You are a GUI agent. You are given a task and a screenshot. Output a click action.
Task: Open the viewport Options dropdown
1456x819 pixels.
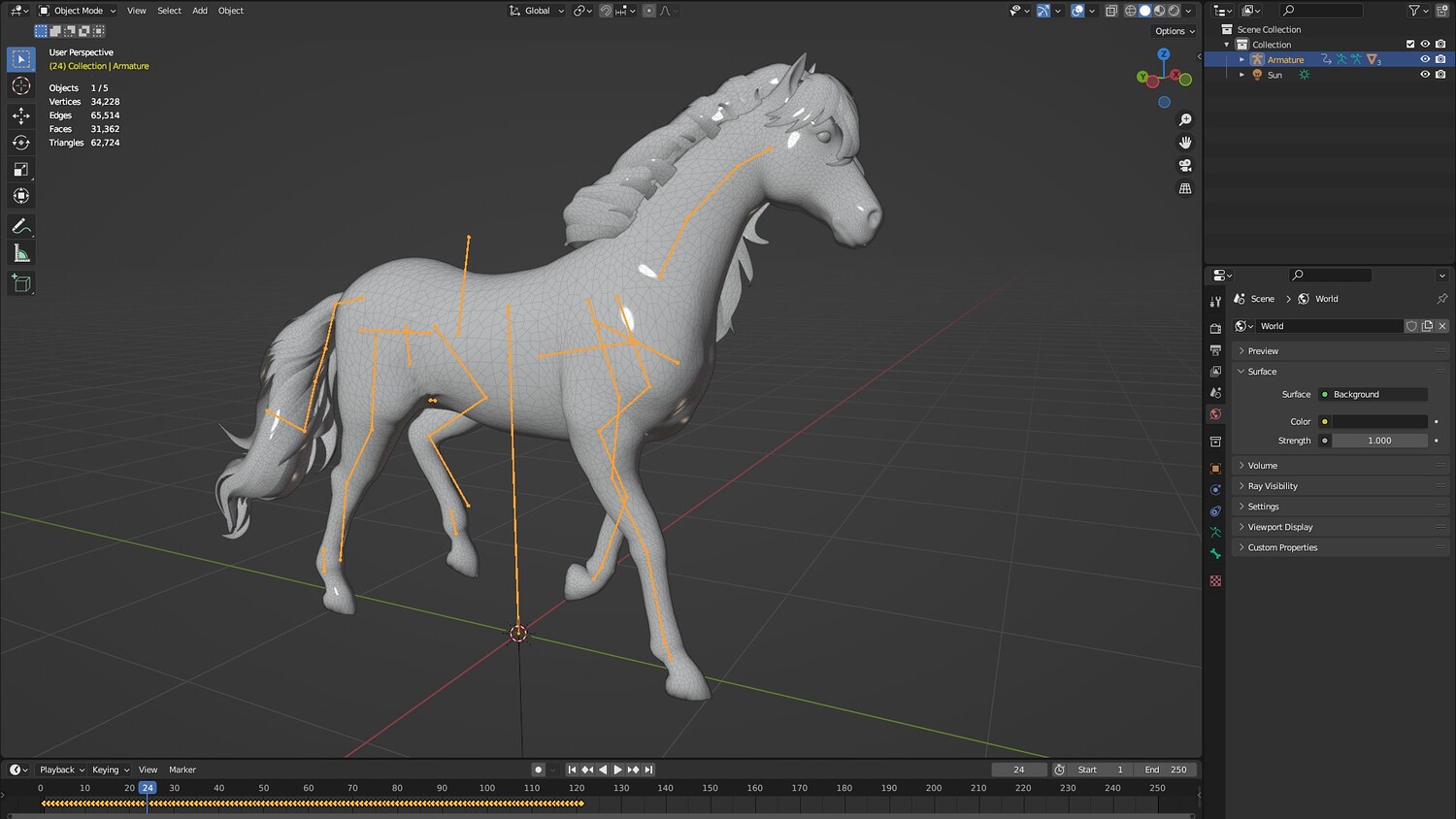[1175, 31]
